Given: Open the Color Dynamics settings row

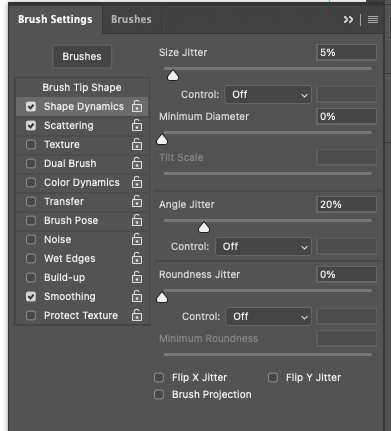Looking at the screenshot, I should tap(82, 183).
